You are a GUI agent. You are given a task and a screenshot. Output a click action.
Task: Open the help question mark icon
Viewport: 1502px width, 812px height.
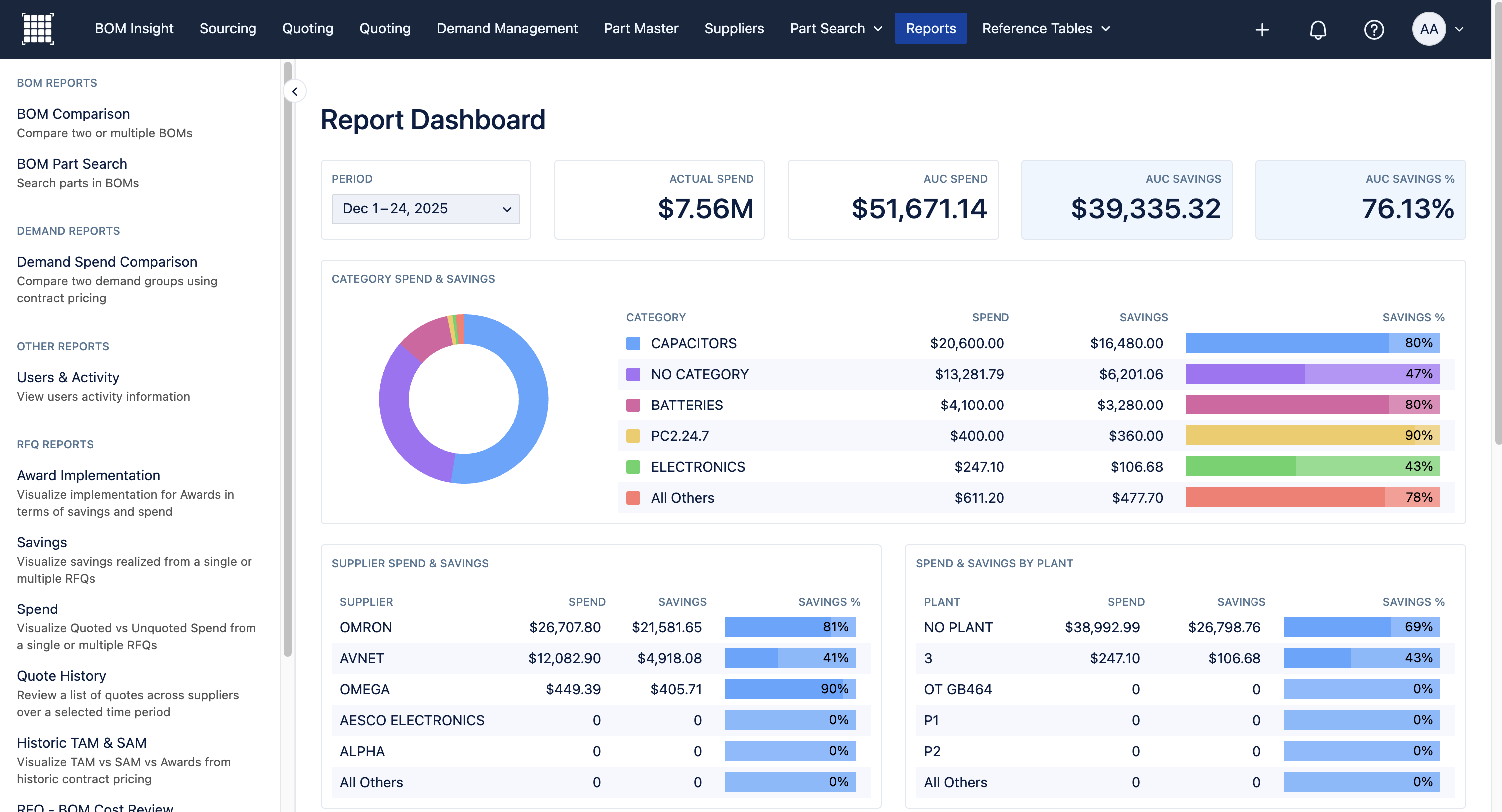tap(1374, 30)
